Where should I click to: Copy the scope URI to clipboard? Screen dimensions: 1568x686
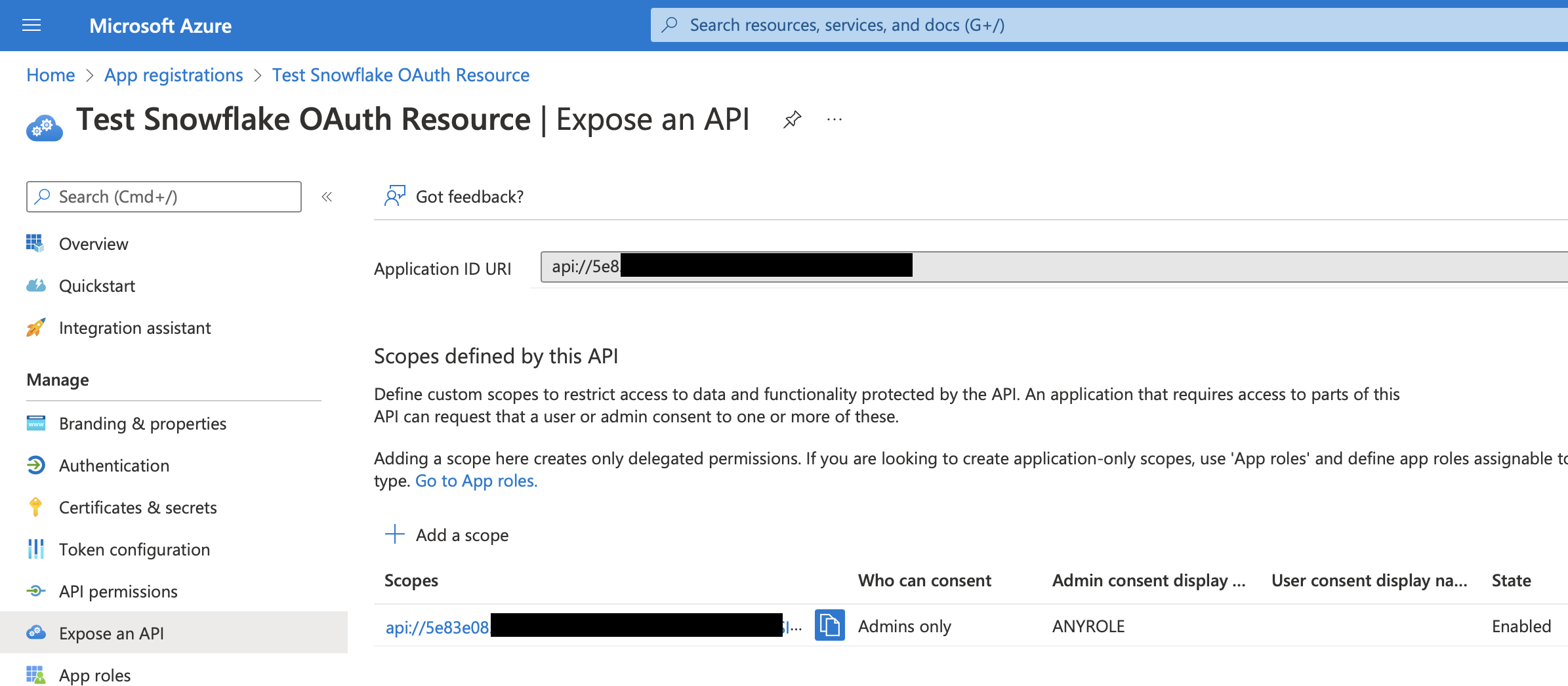pyautogui.click(x=829, y=625)
